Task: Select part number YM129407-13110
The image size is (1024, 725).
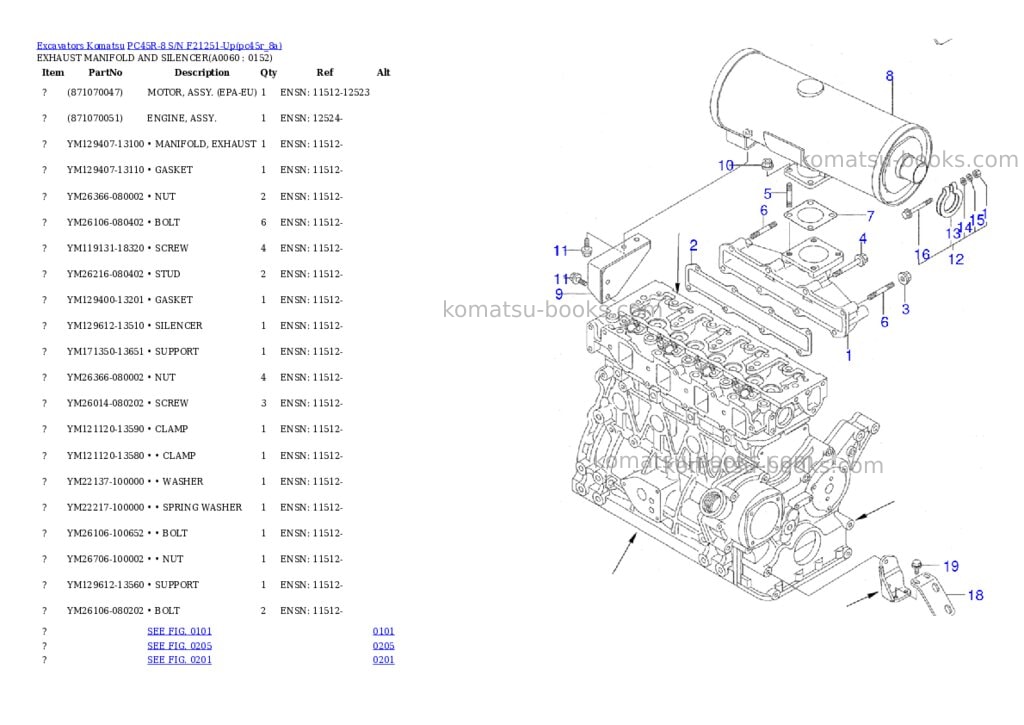Action: [x=105, y=170]
